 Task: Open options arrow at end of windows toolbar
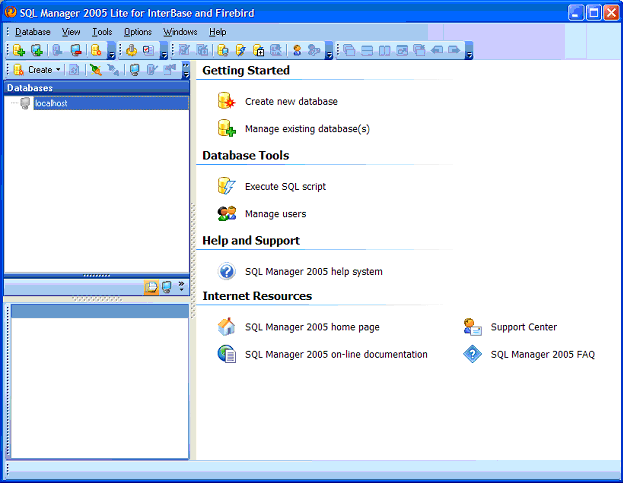[x=469, y=50]
